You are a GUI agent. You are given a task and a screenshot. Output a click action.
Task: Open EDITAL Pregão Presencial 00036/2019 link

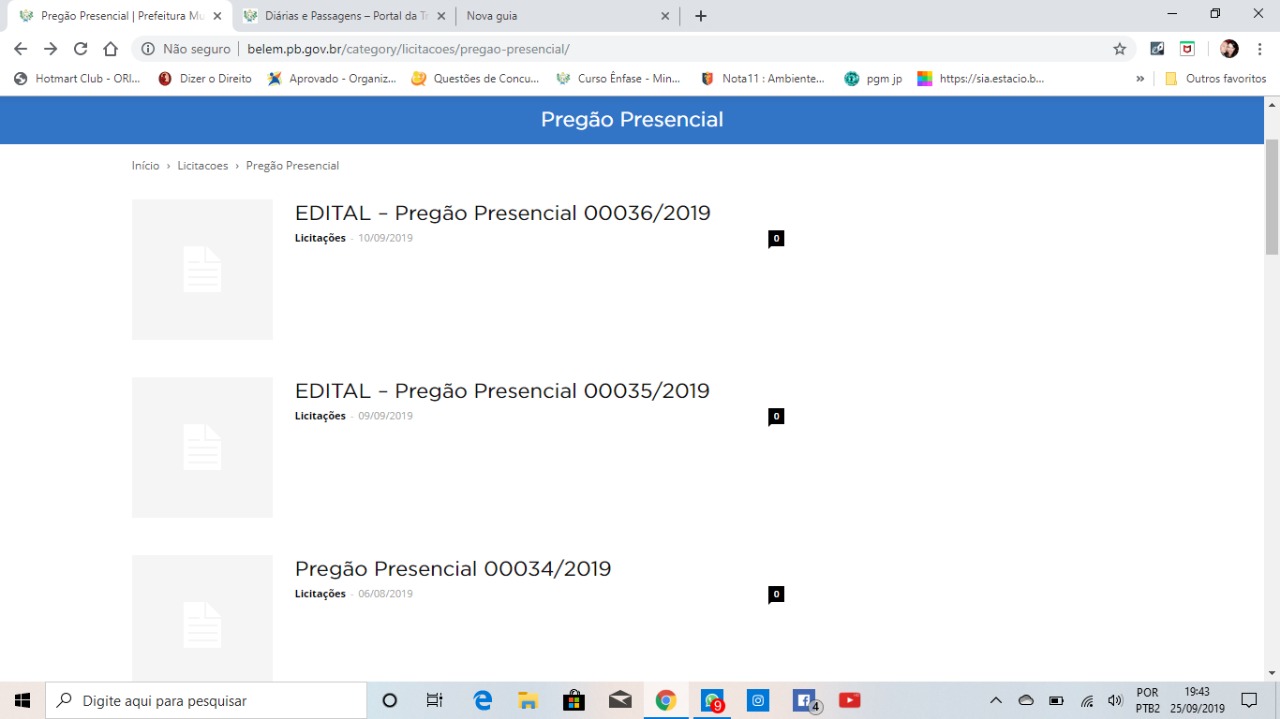point(502,213)
